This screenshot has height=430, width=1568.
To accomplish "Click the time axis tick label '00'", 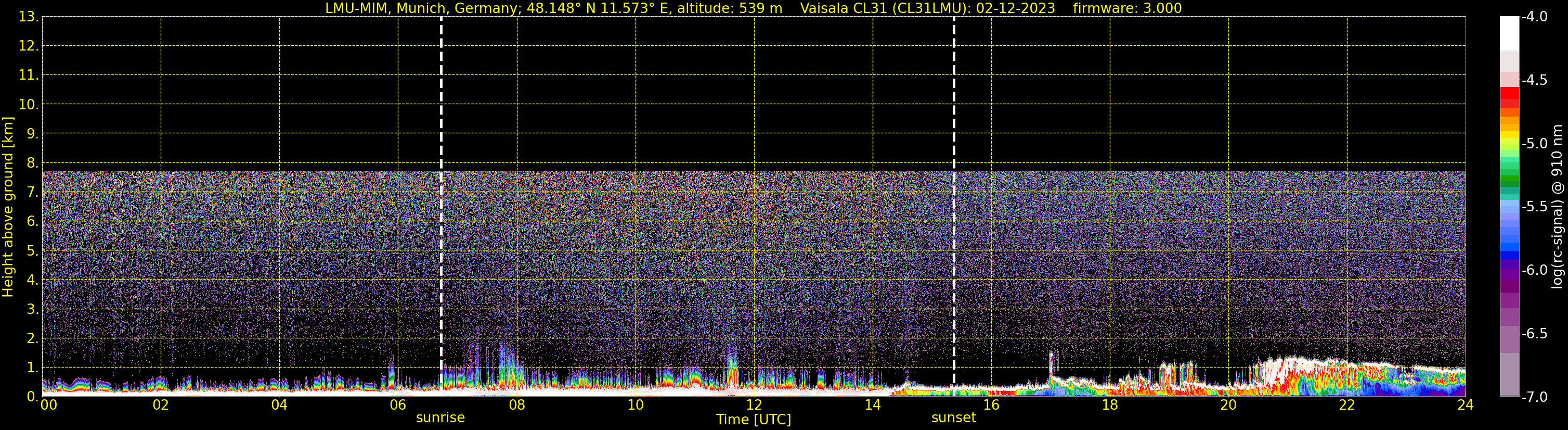I will pyautogui.click(x=49, y=405).
